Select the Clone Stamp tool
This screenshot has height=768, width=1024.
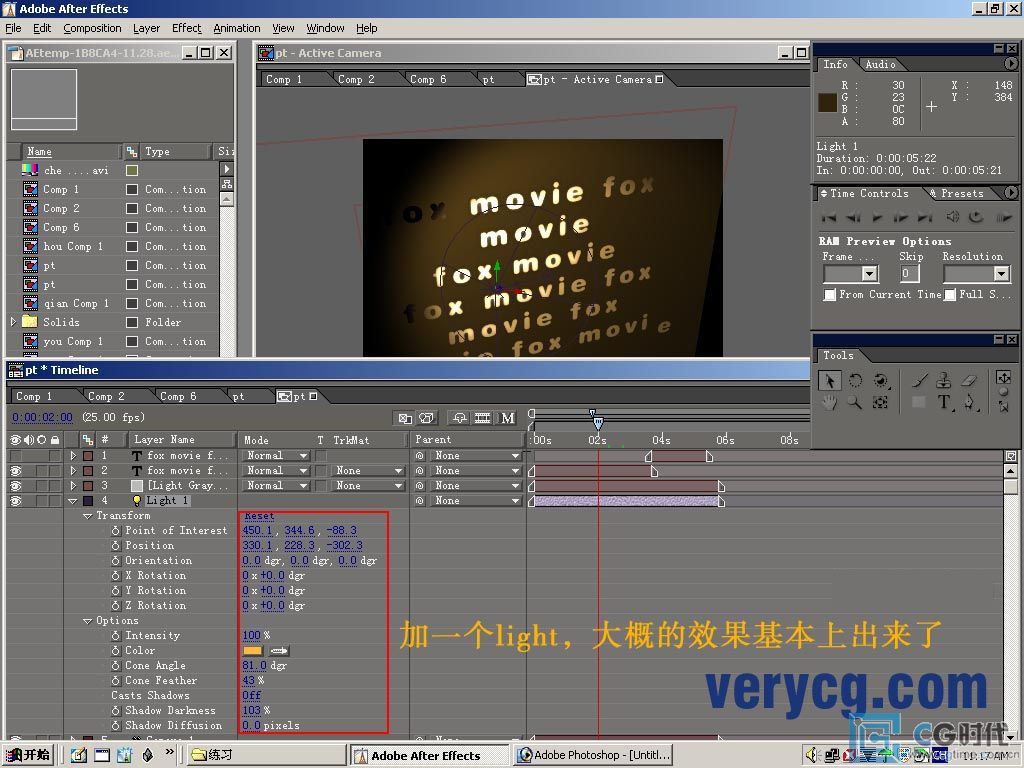pos(944,380)
